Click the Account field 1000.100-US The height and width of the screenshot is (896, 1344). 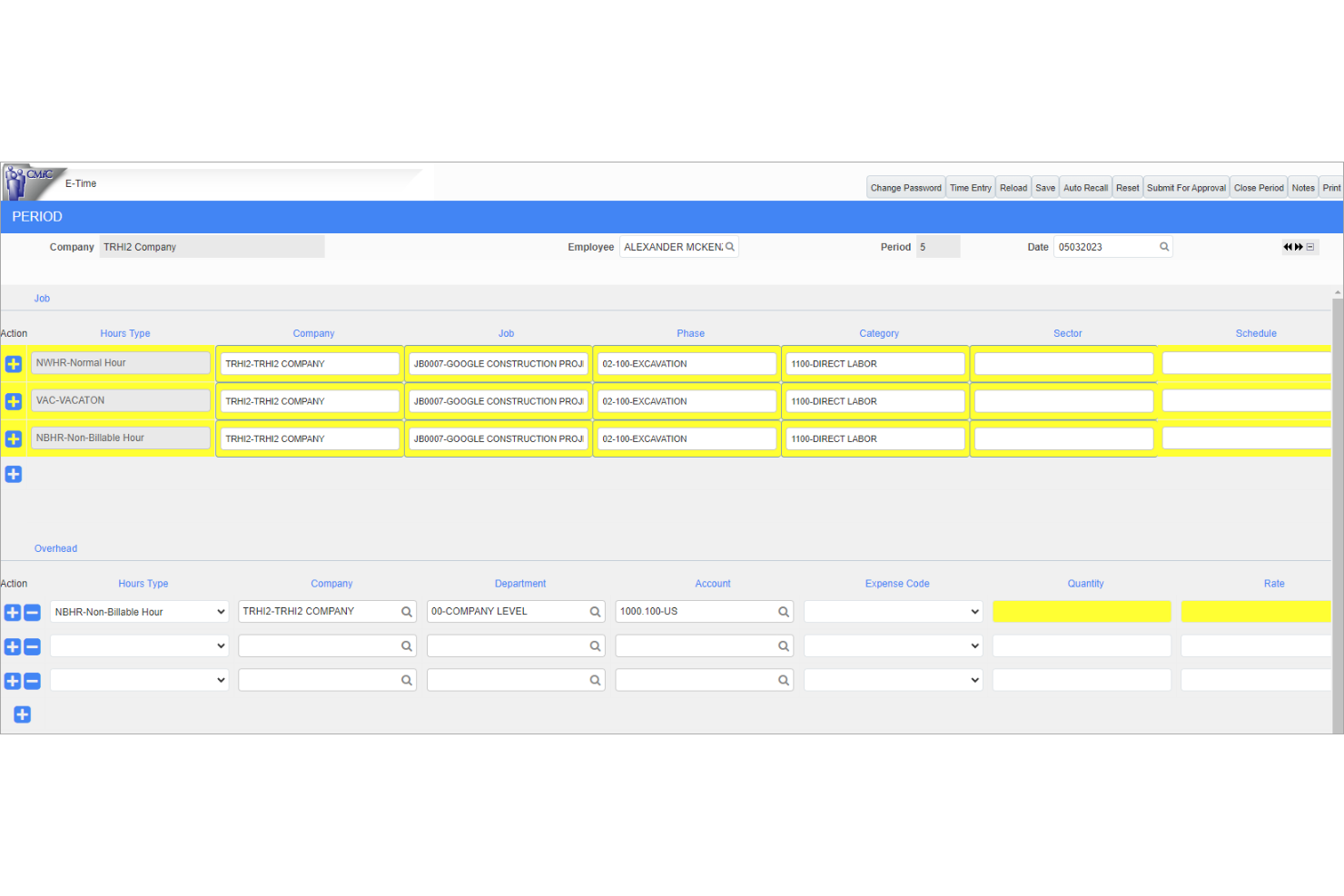coord(705,612)
